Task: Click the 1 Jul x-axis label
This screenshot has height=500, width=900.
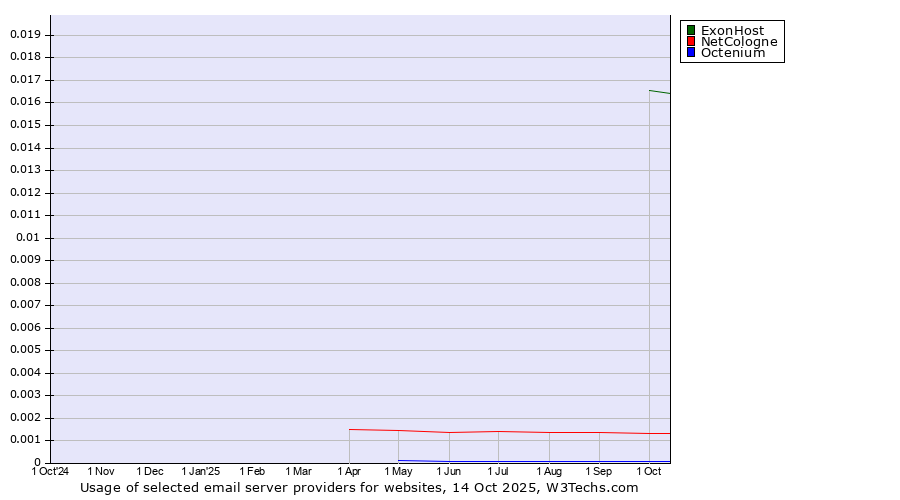Action: [498, 471]
